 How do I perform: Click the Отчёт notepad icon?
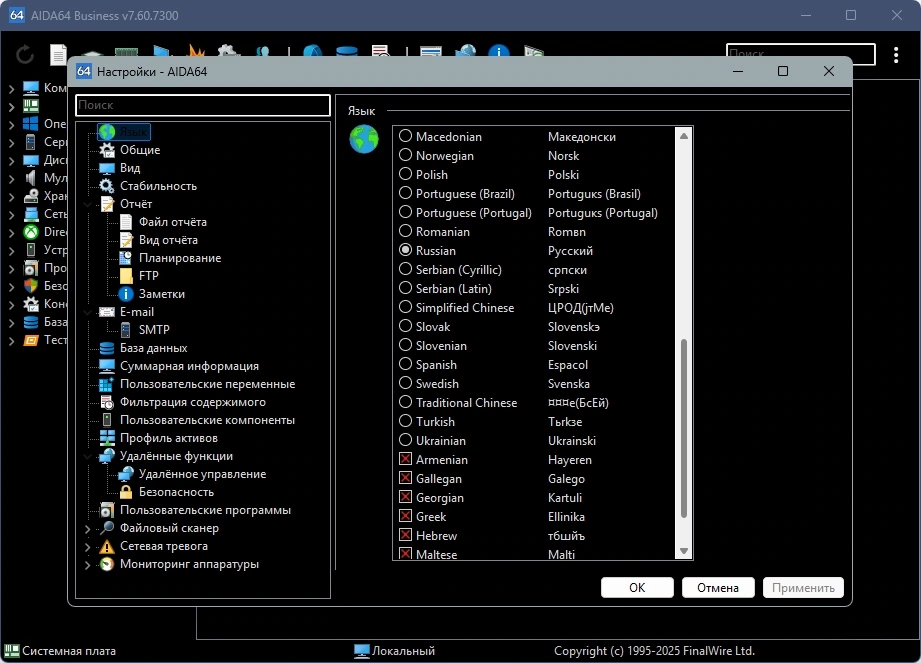pyautogui.click(x=107, y=204)
